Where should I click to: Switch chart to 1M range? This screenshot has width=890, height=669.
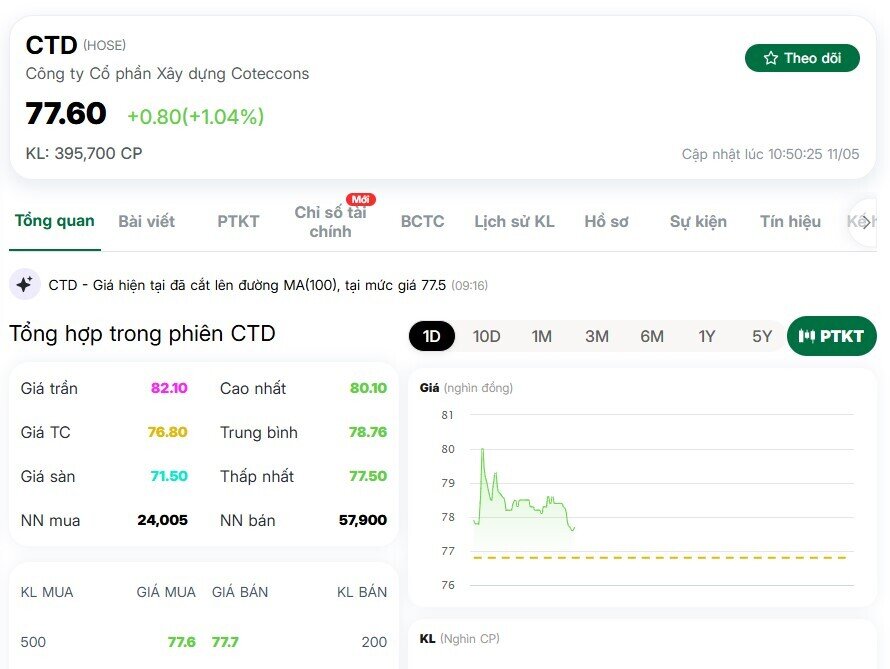[x=541, y=336]
